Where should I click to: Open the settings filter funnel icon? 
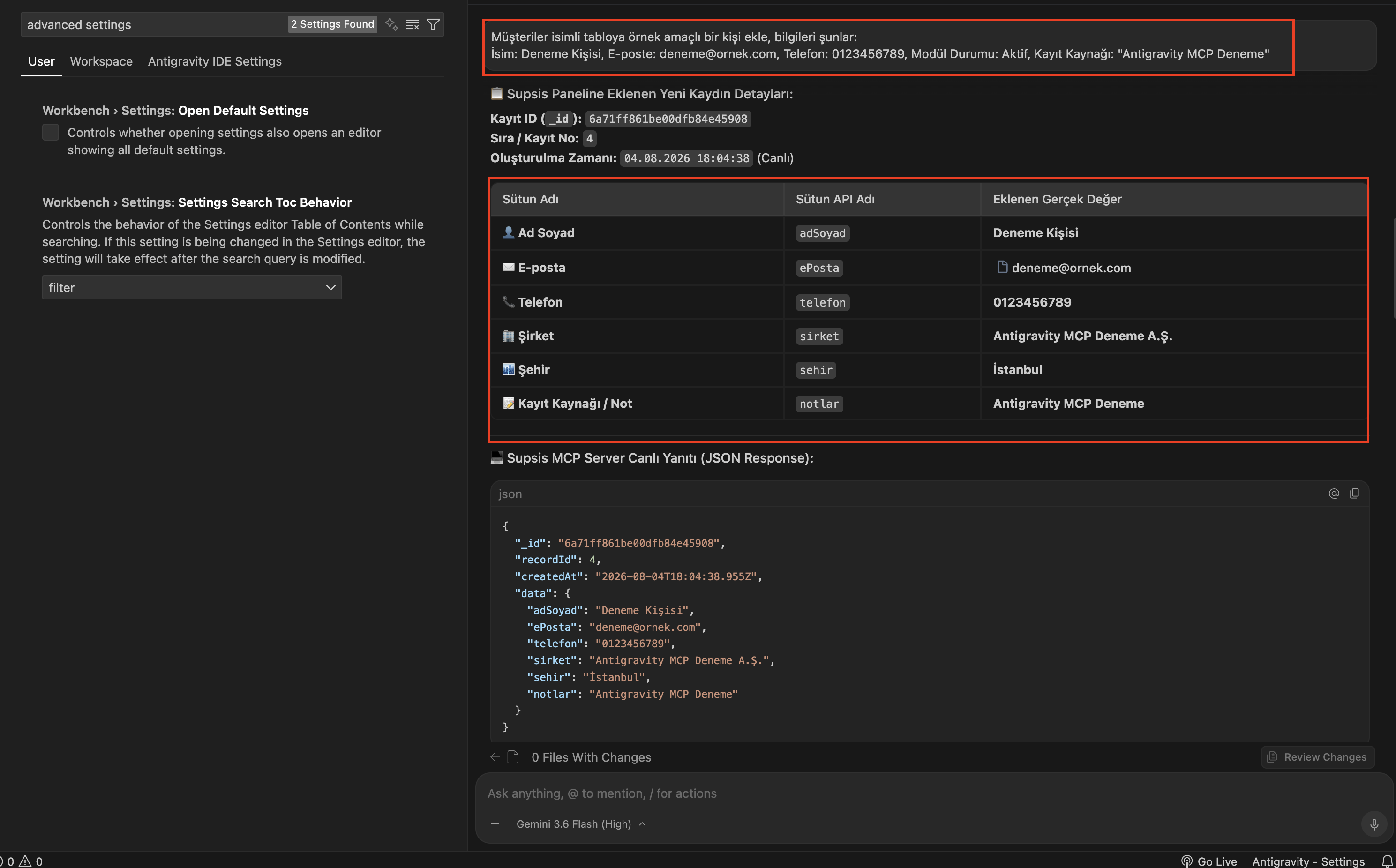click(434, 24)
